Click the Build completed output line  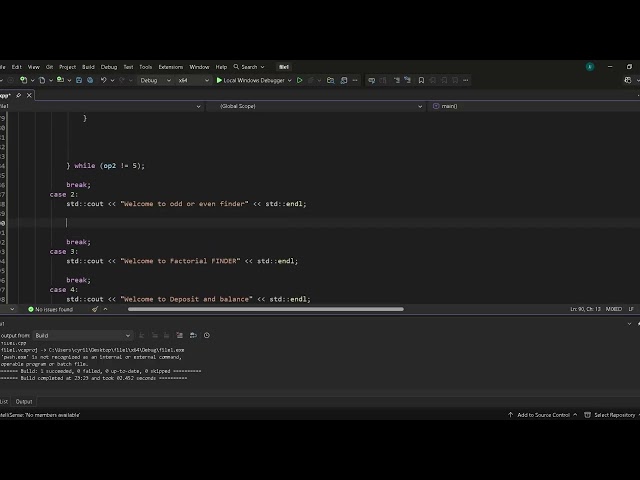coord(93,378)
